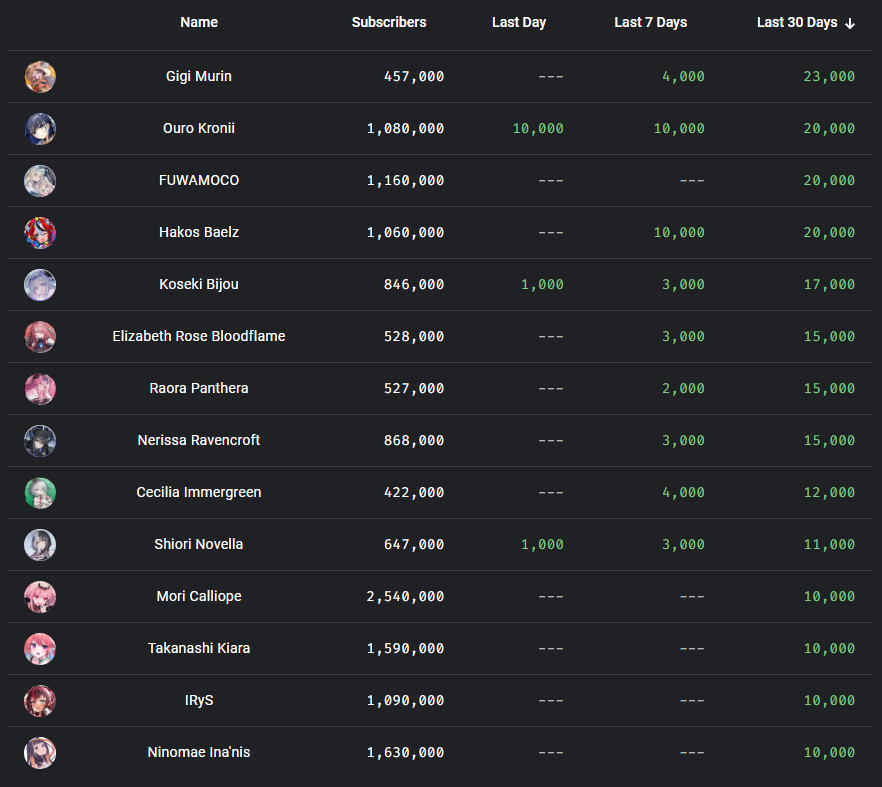The image size is (882, 787).
Task: Click Mori Calliope's 2,540,000 subscriber count
Action: (405, 597)
